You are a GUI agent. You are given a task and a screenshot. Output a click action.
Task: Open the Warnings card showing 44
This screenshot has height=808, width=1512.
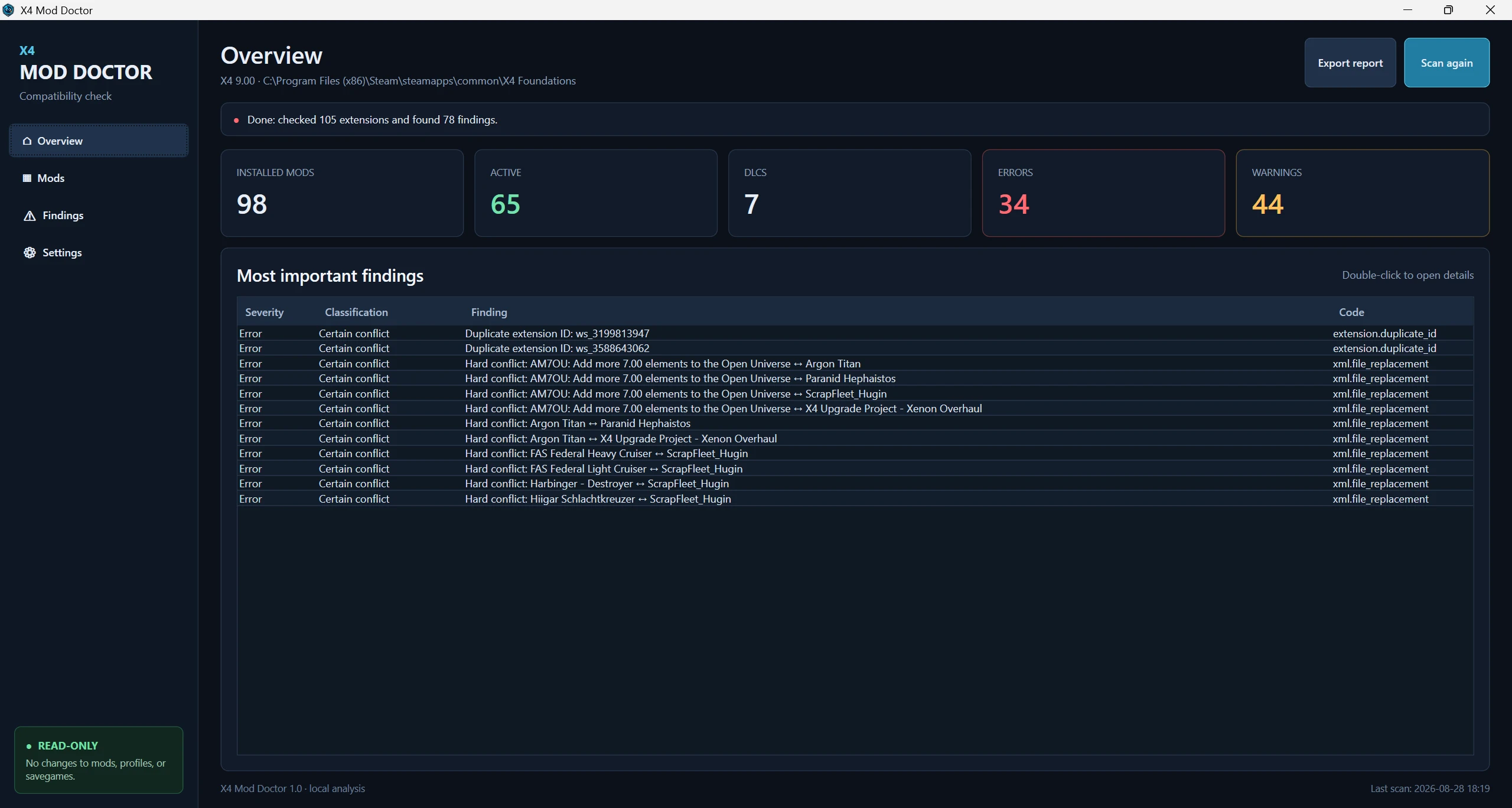[x=1363, y=193]
